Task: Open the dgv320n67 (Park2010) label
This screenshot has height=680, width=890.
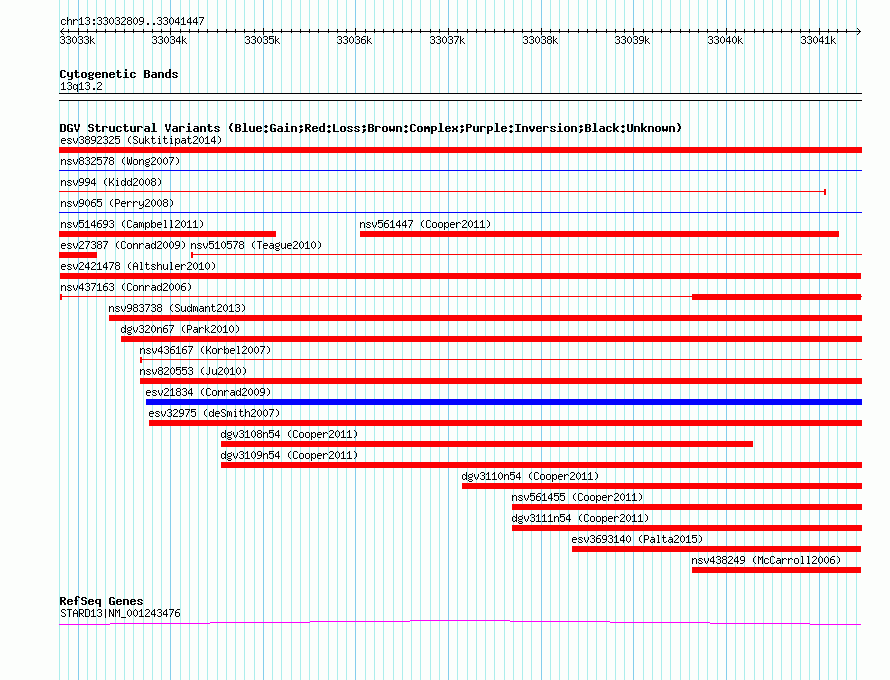Action: tap(180, 329)
